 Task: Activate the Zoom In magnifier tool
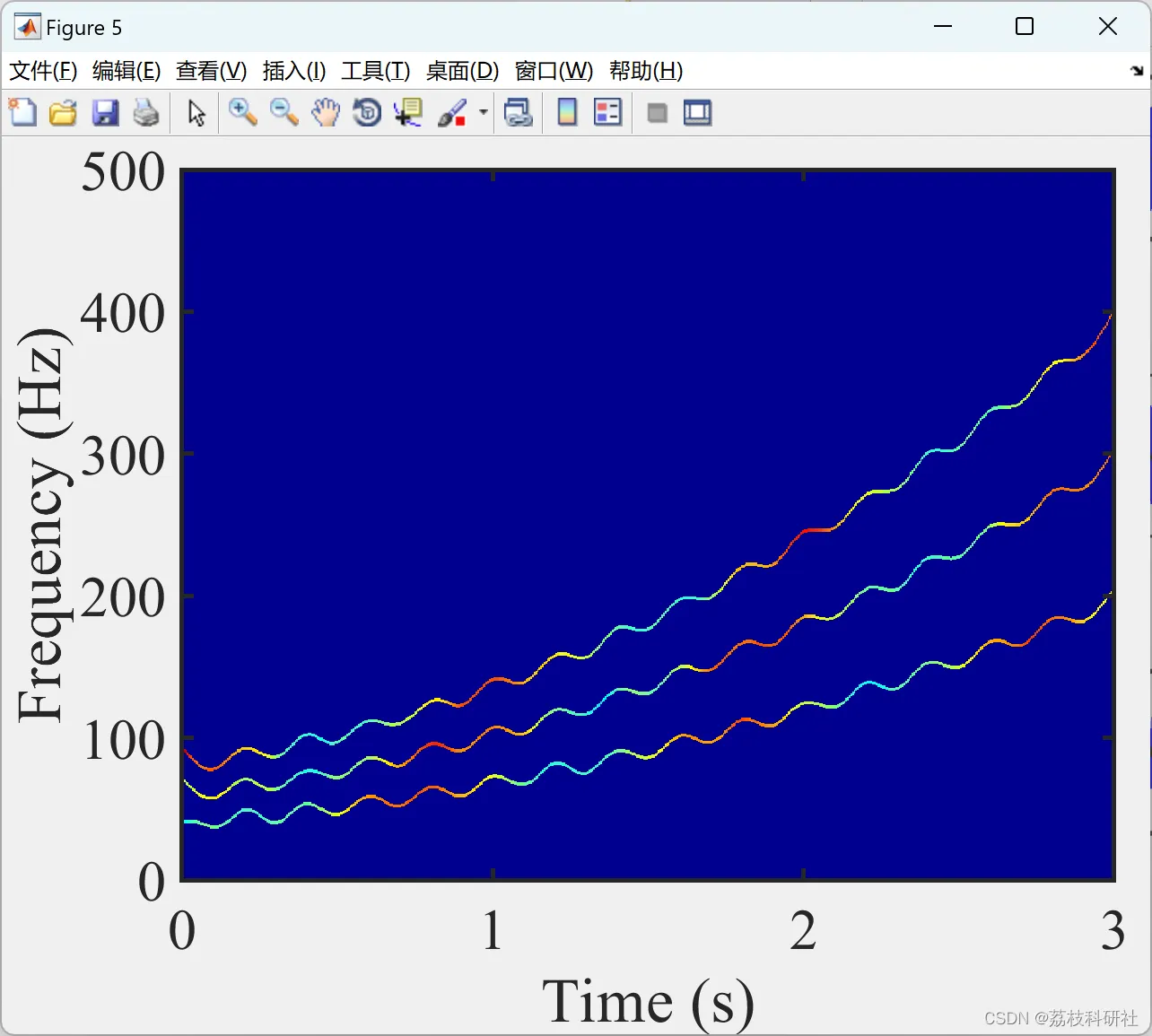[x=242, y=113]
